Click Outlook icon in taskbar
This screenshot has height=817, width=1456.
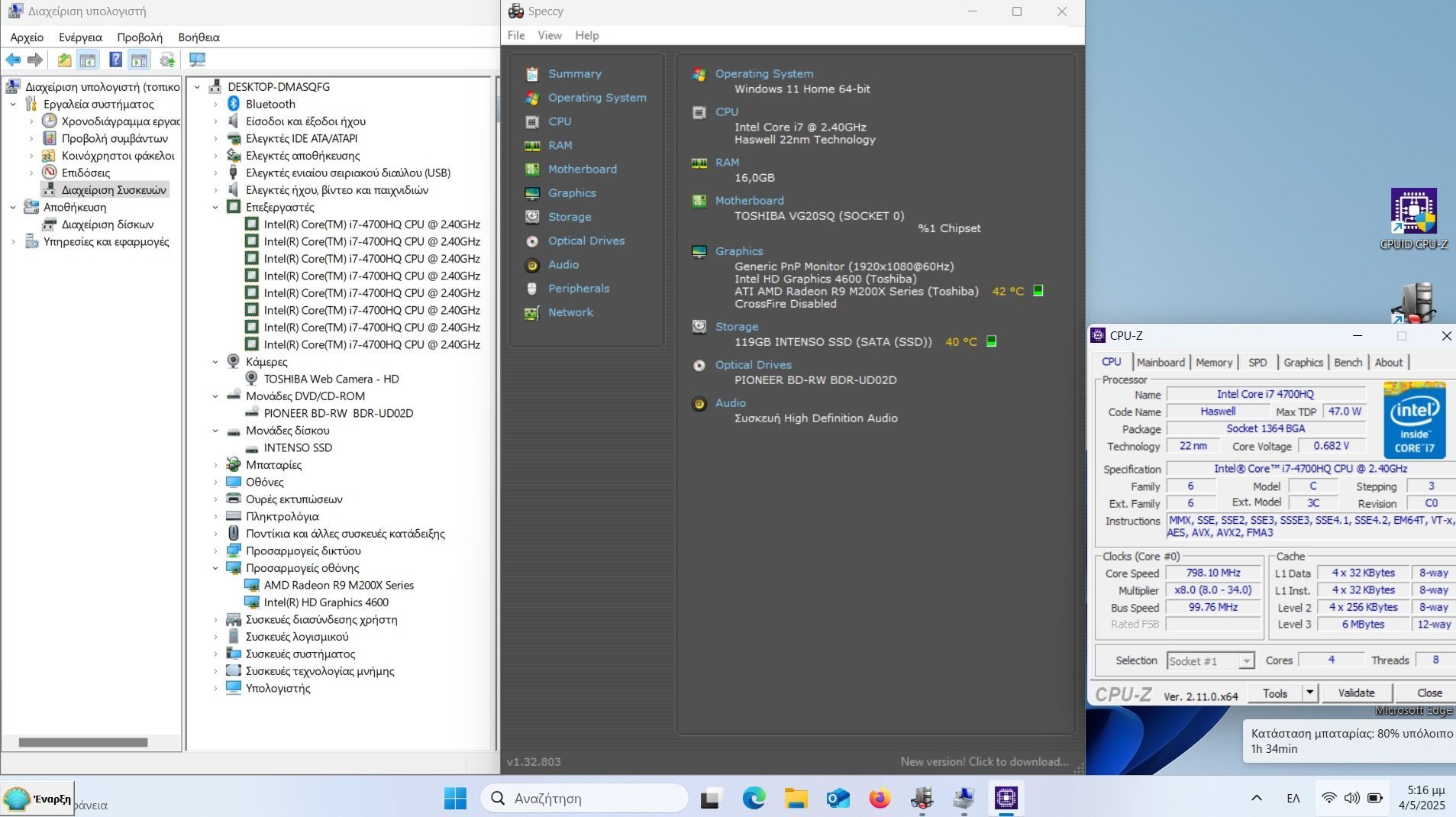[838, 799]
